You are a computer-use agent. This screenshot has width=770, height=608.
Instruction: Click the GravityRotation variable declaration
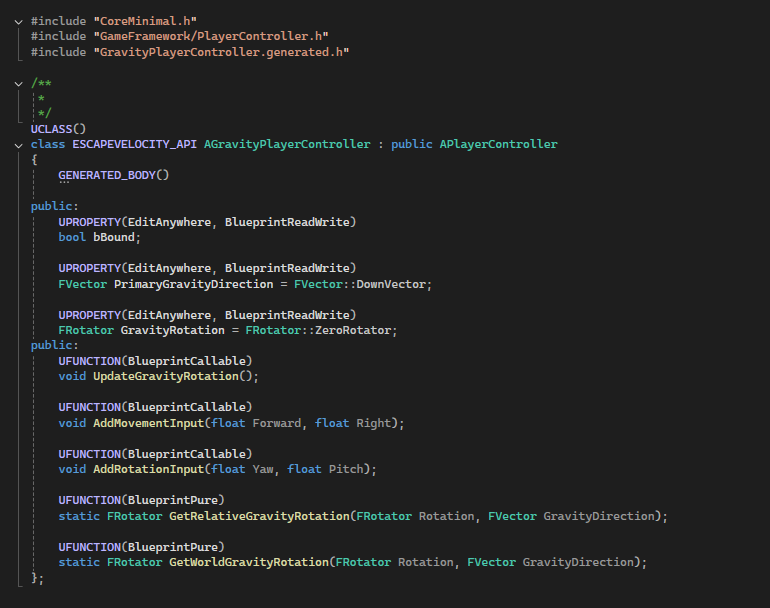click(173, 330)
